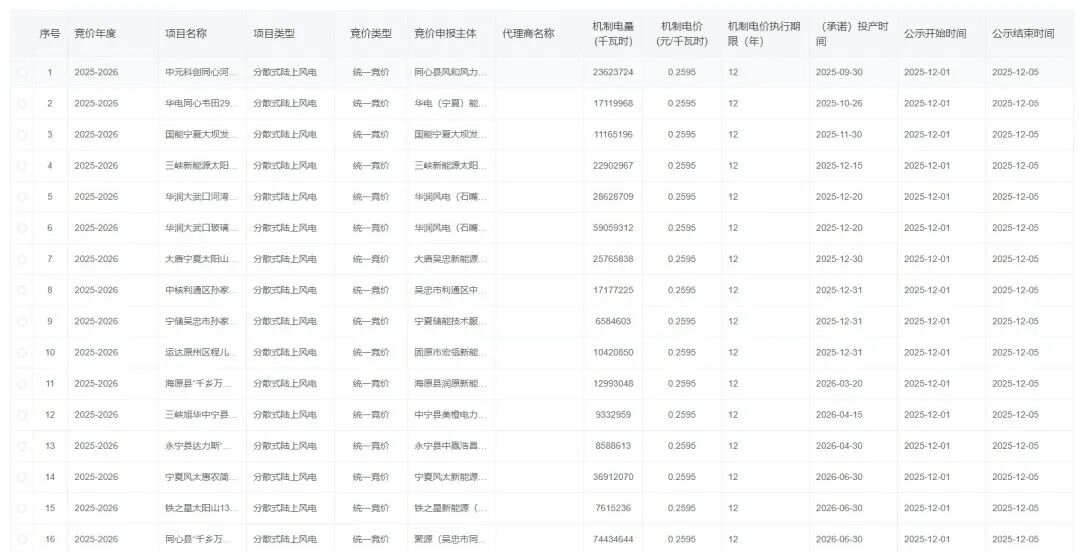Image resolution: width=1080 pixels, height=552 pixels.
Task: Tick the radio button for row 14
Action: (22, 477)
